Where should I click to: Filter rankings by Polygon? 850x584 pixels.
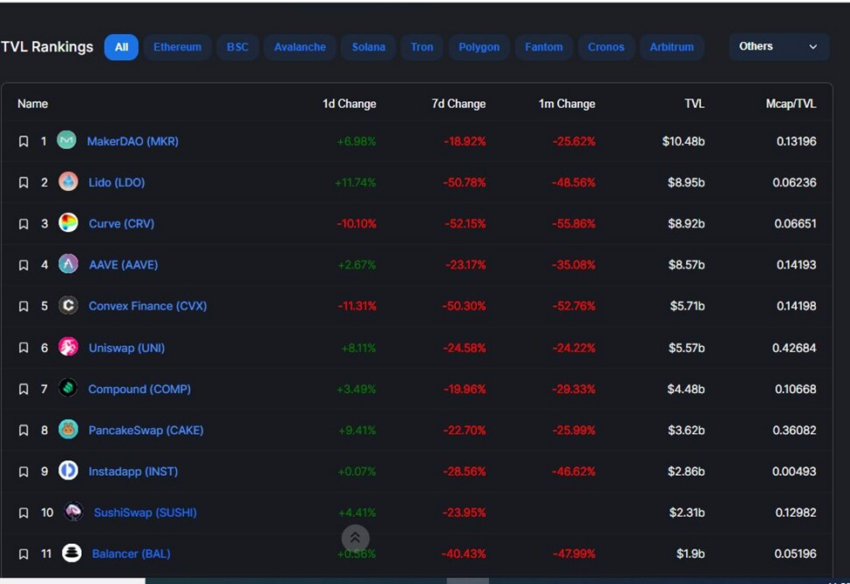[x=479, y=47]
